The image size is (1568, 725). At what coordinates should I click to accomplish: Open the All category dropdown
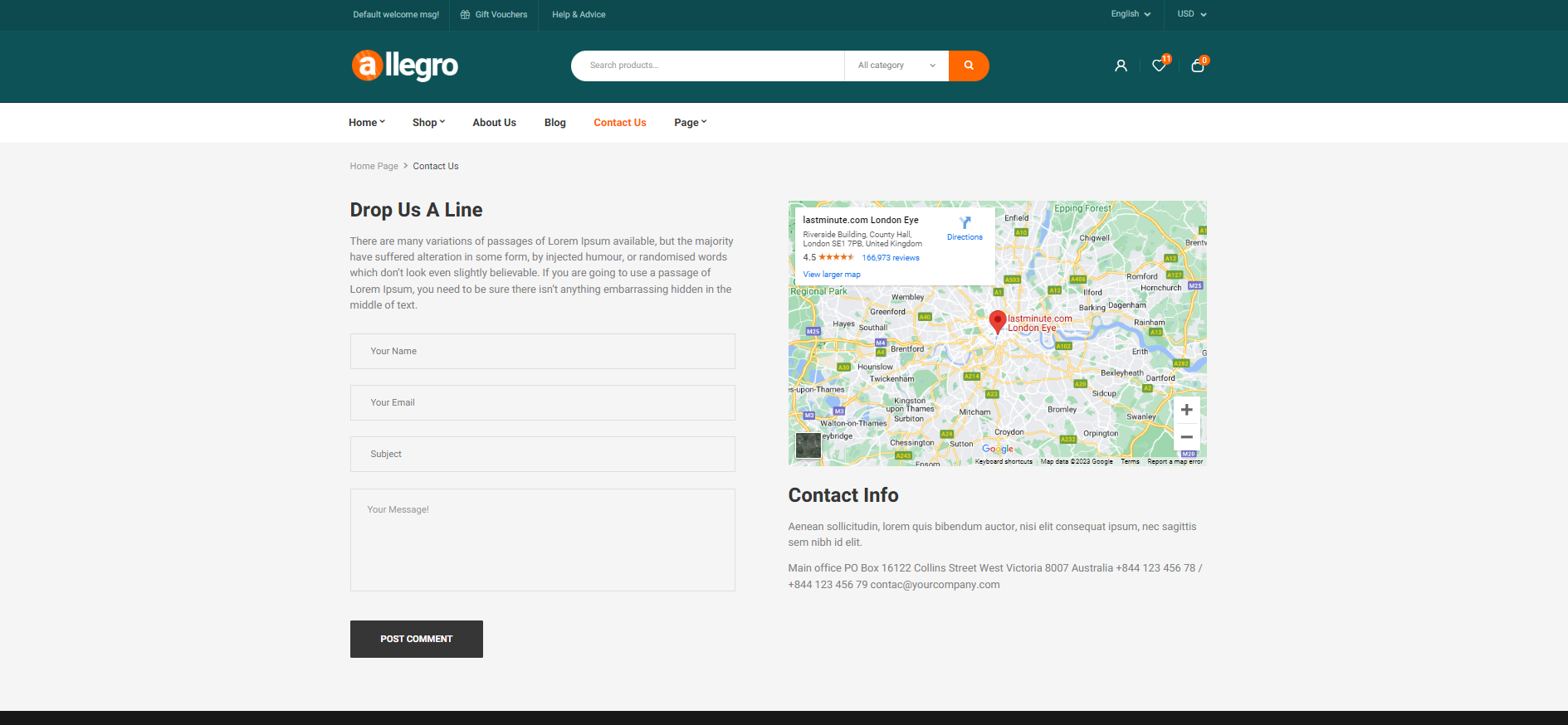pyautogui.click(x=896, y=66)
